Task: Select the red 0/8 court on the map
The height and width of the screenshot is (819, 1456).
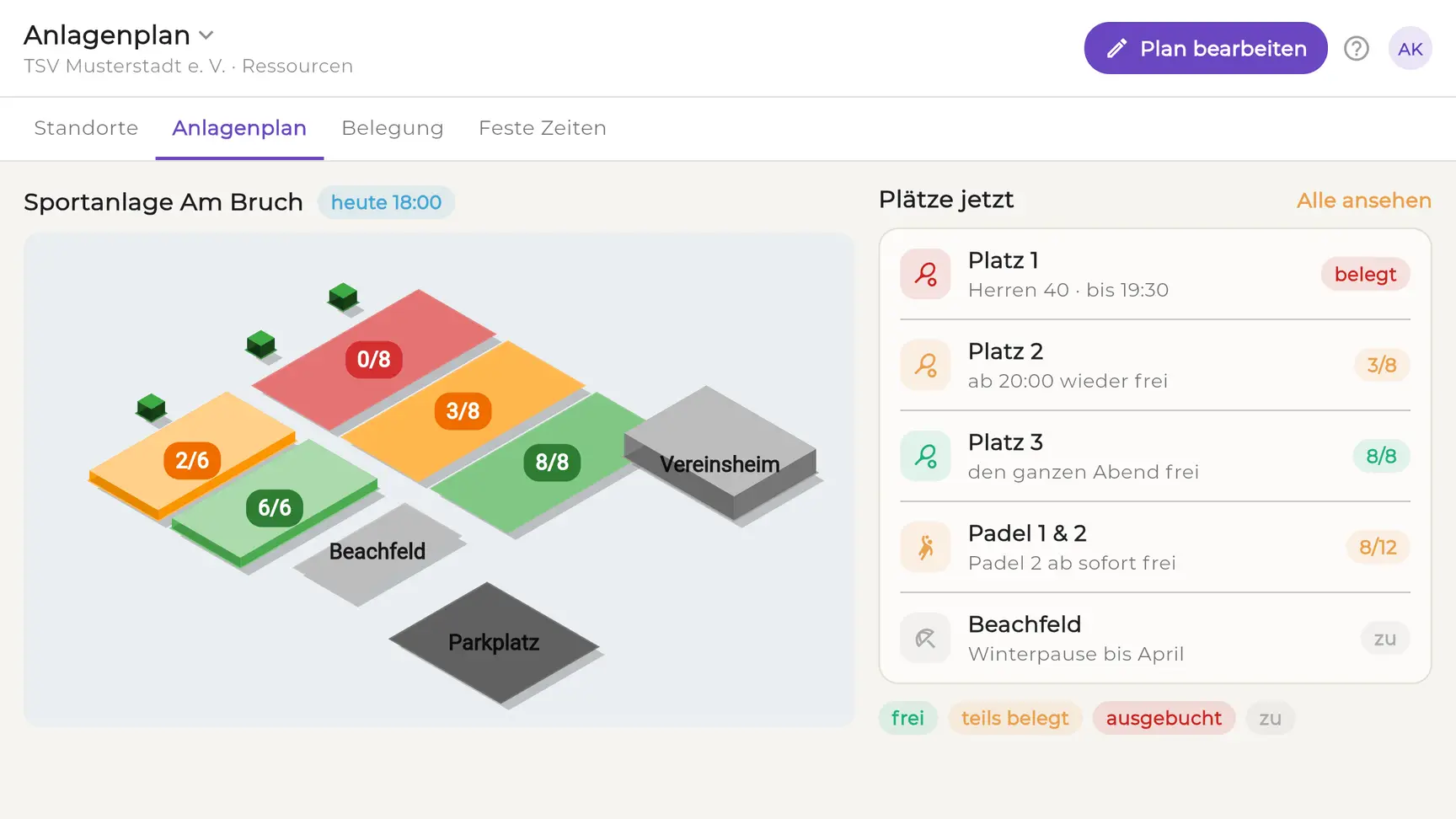Action: tap(374, 360)
